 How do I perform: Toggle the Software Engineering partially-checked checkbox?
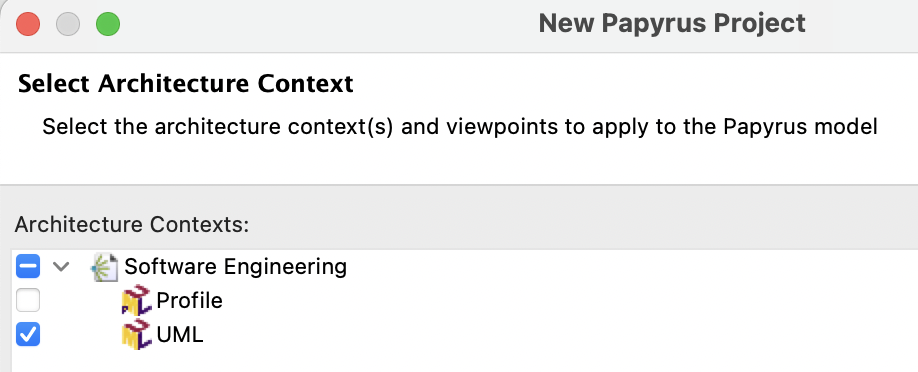coord(28,266)
